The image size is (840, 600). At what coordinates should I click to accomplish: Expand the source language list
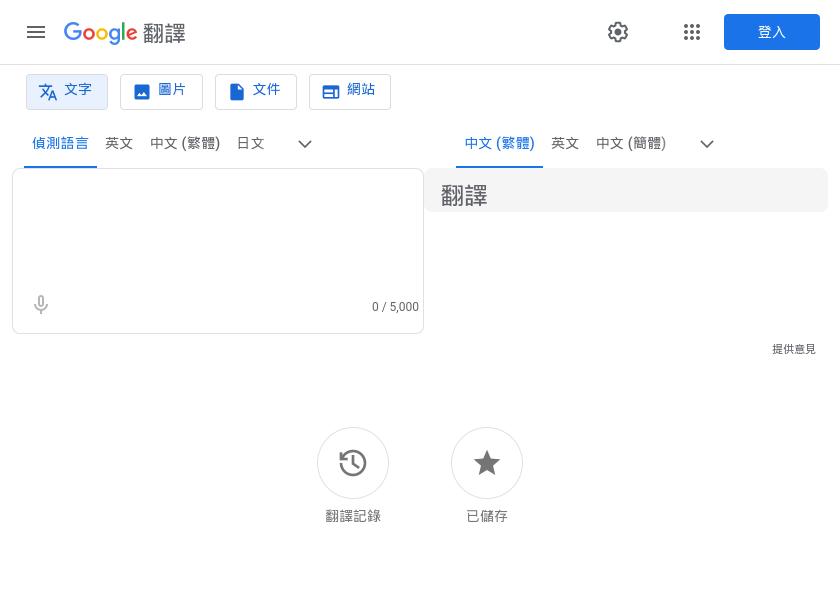[305, 144]
